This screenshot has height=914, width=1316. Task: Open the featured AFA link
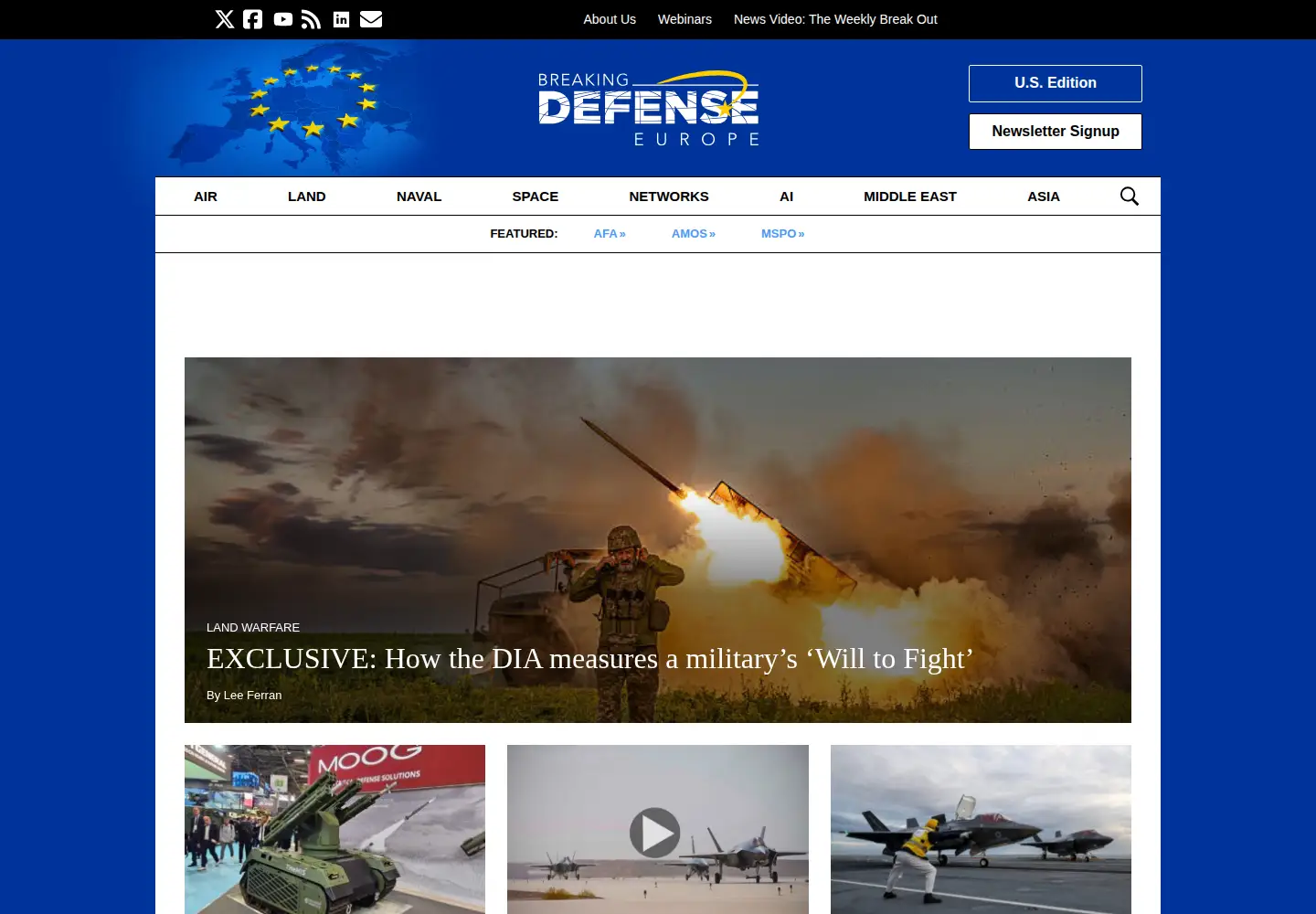pos(610,234)
